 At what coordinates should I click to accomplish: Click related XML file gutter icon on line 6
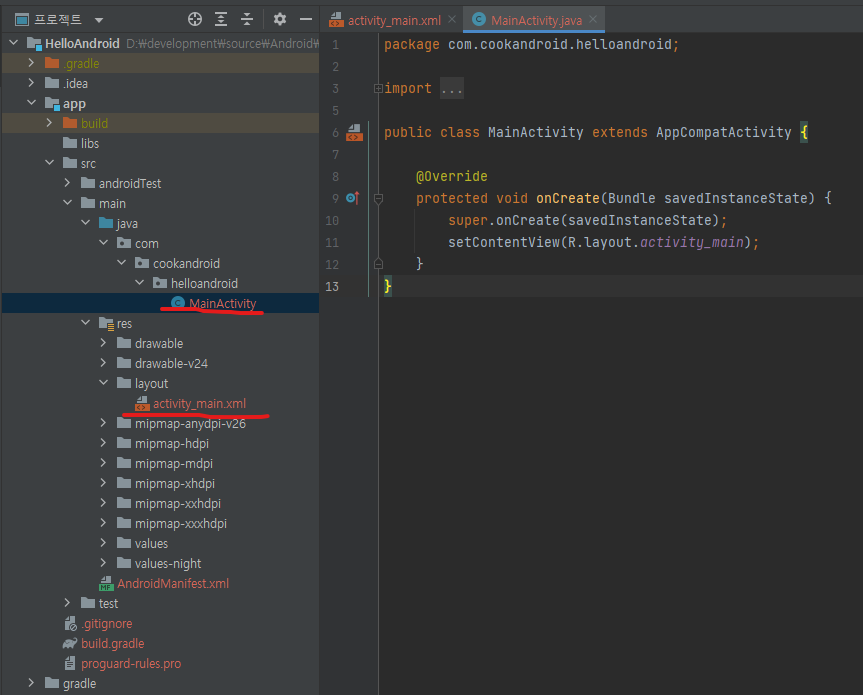point(354,133)
